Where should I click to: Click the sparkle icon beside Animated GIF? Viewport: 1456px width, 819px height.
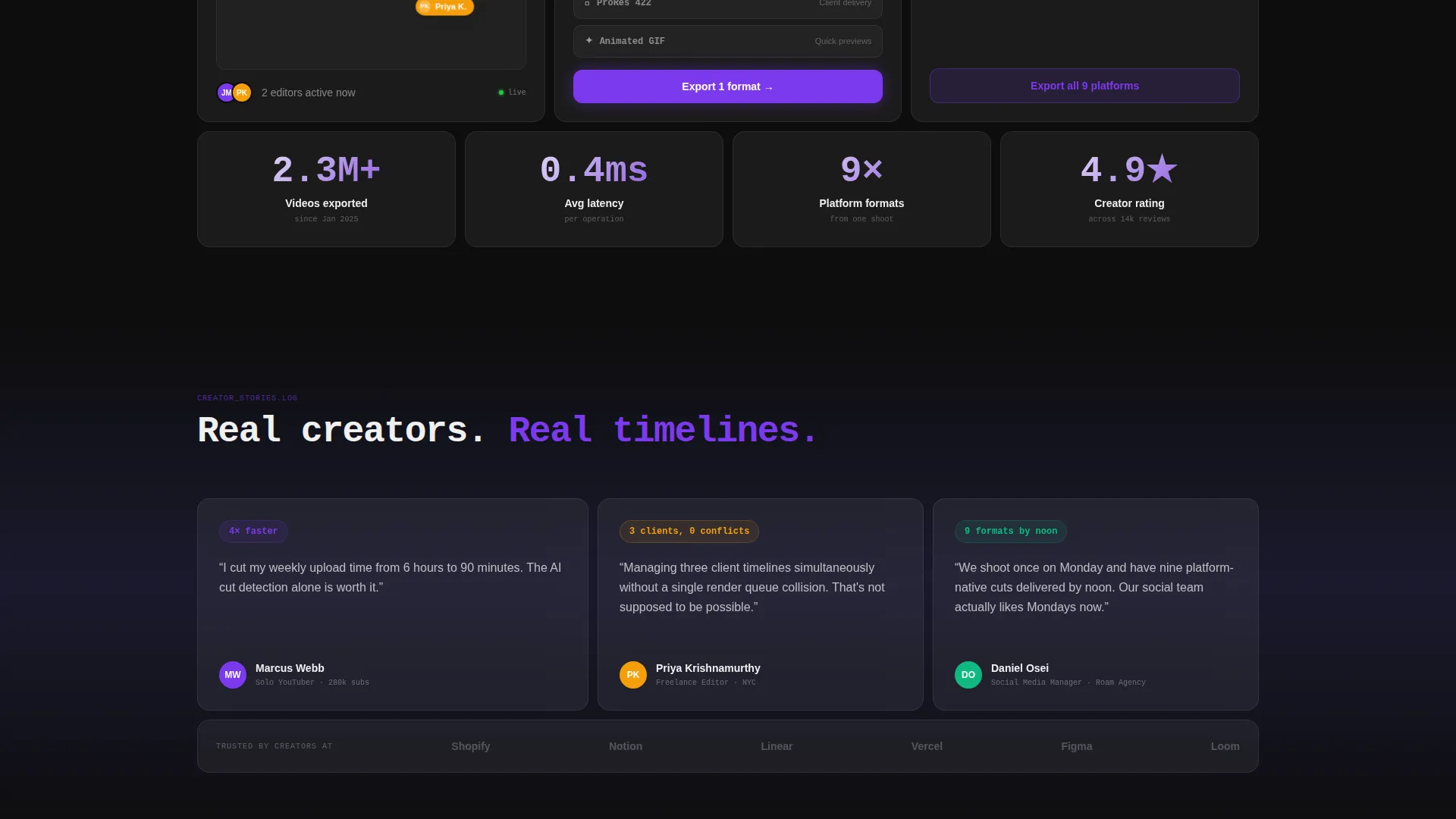click(x=588, y=41)
